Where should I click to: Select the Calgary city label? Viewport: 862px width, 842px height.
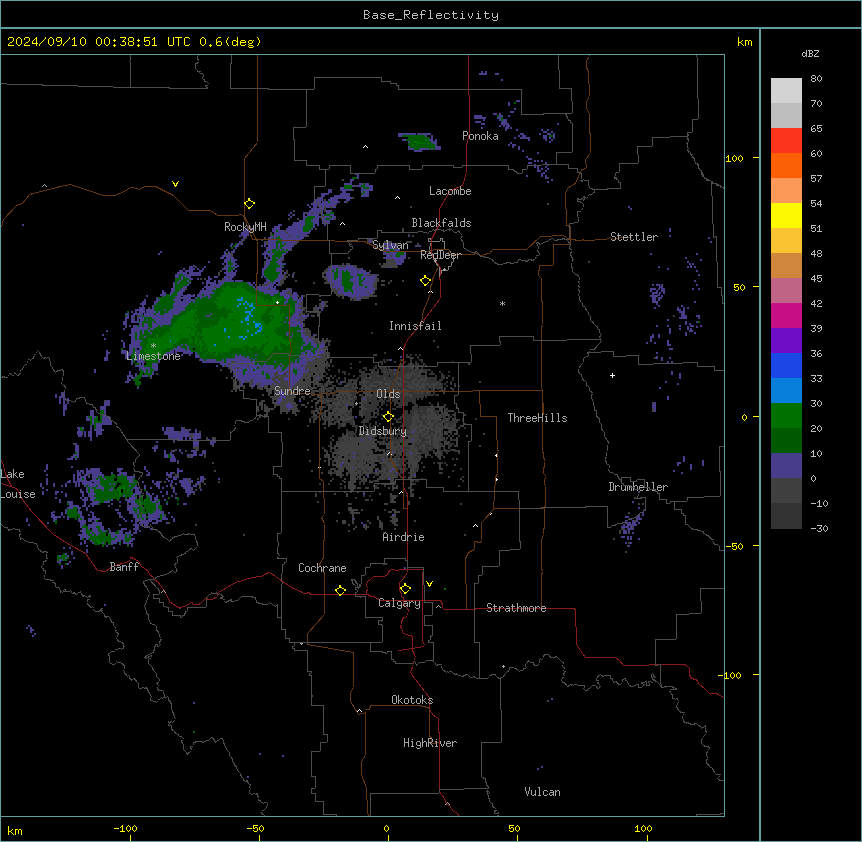click(400, 603)
